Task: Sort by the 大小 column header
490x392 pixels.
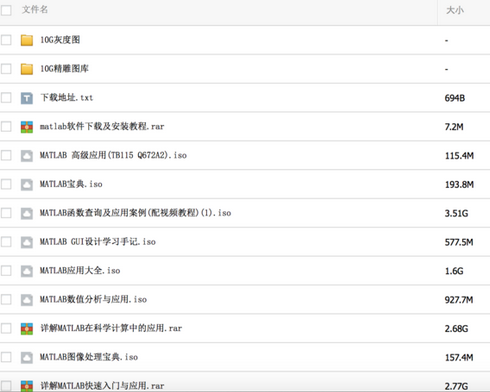Action: click(x=455, y=10)
